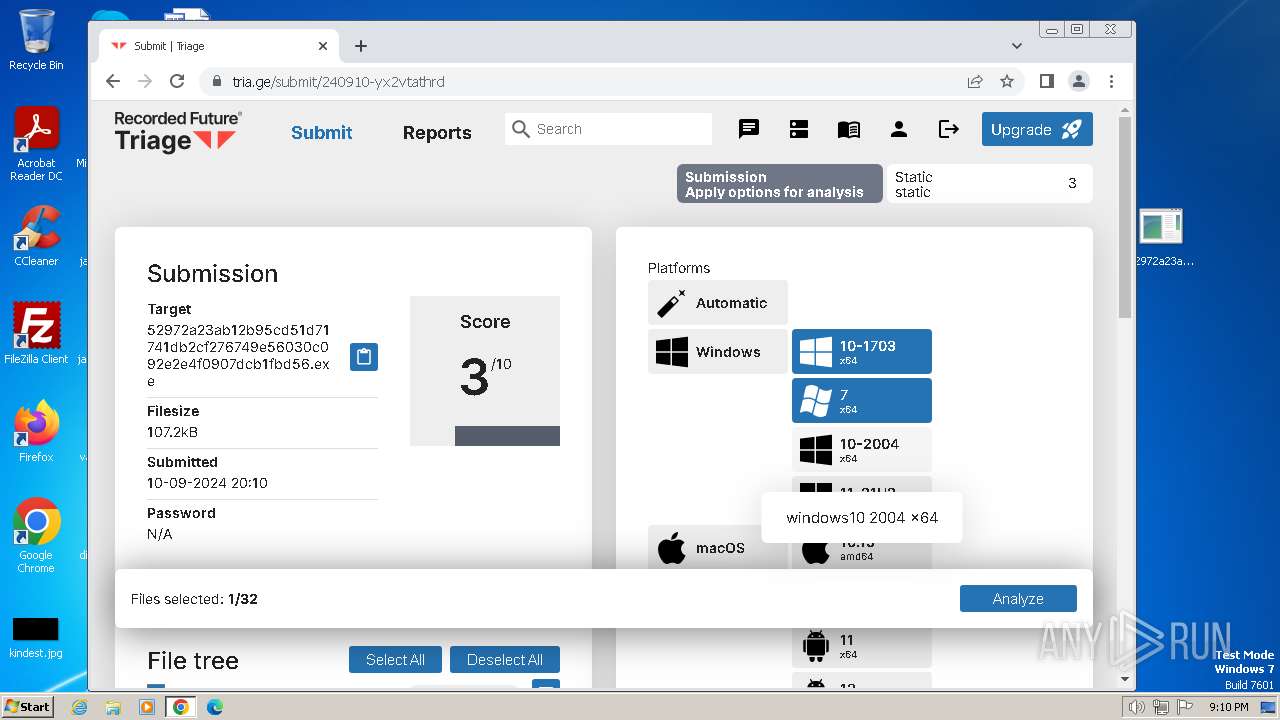Screen dimensions: 1280x720
Task: Click the browser back arrow
Action: pyautogui.click(x=113, y=81)
